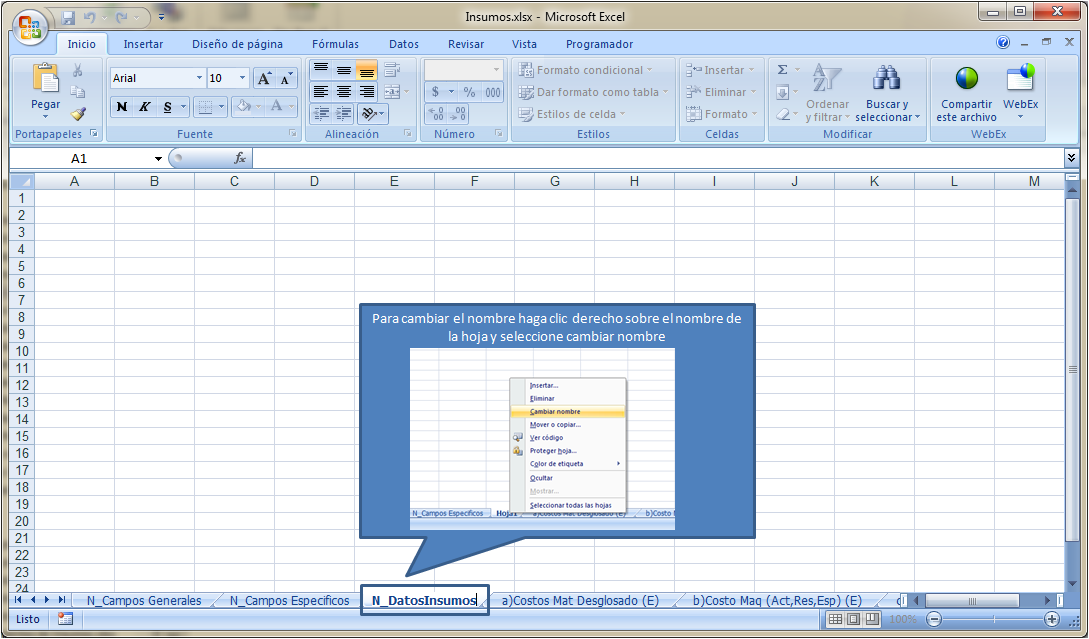
Task: Increase cell indent
Action: click(x=343, y=113)
